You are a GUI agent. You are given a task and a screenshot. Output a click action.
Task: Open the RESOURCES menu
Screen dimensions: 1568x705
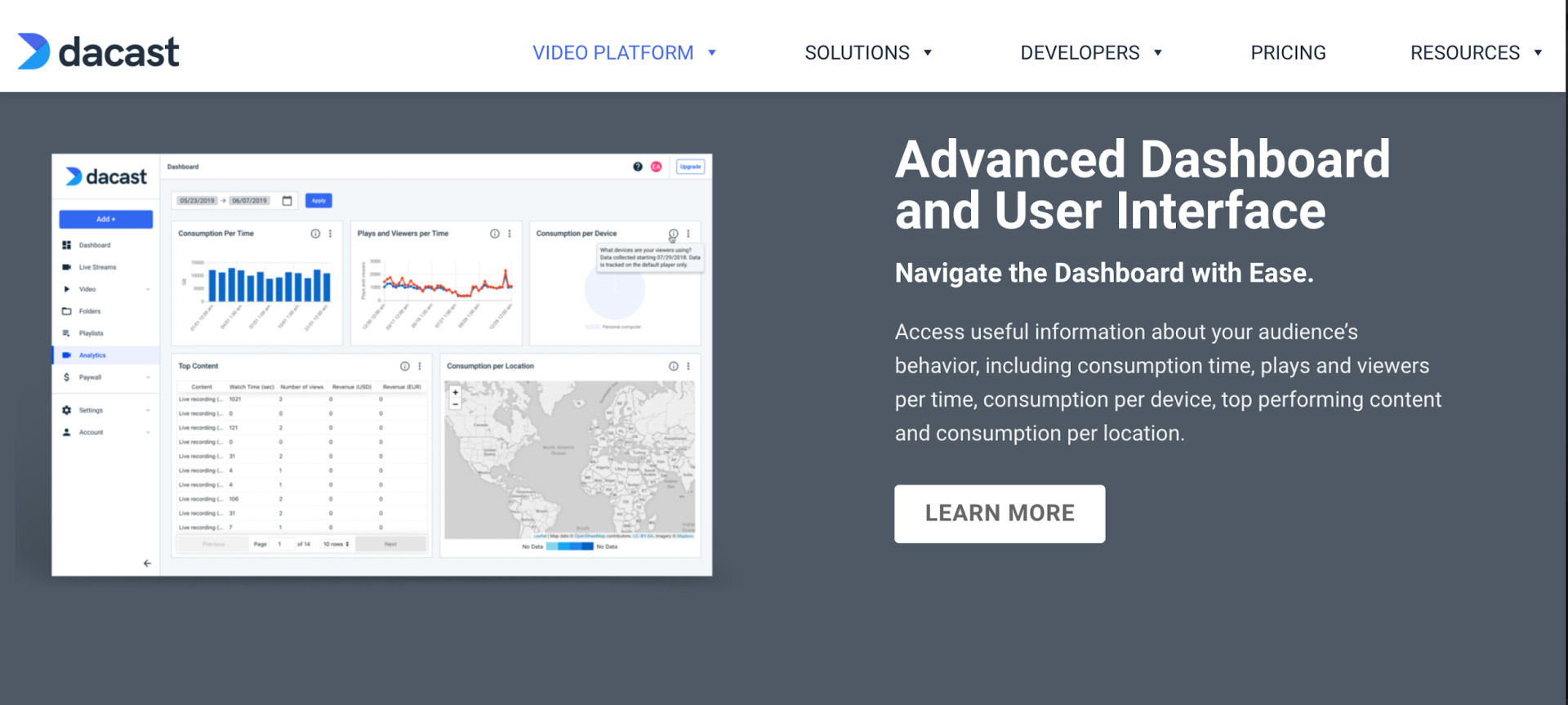pos(1464,52)
